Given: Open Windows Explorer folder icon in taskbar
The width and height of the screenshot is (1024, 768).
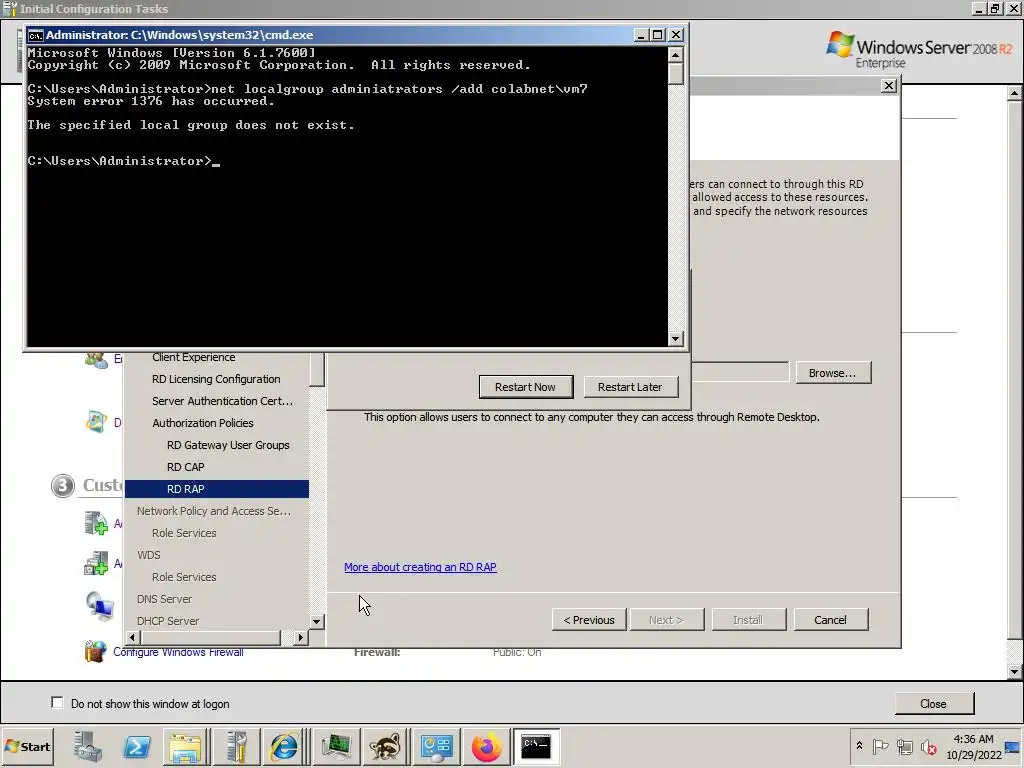Looking at the screenshot, I should click(185, 746).
